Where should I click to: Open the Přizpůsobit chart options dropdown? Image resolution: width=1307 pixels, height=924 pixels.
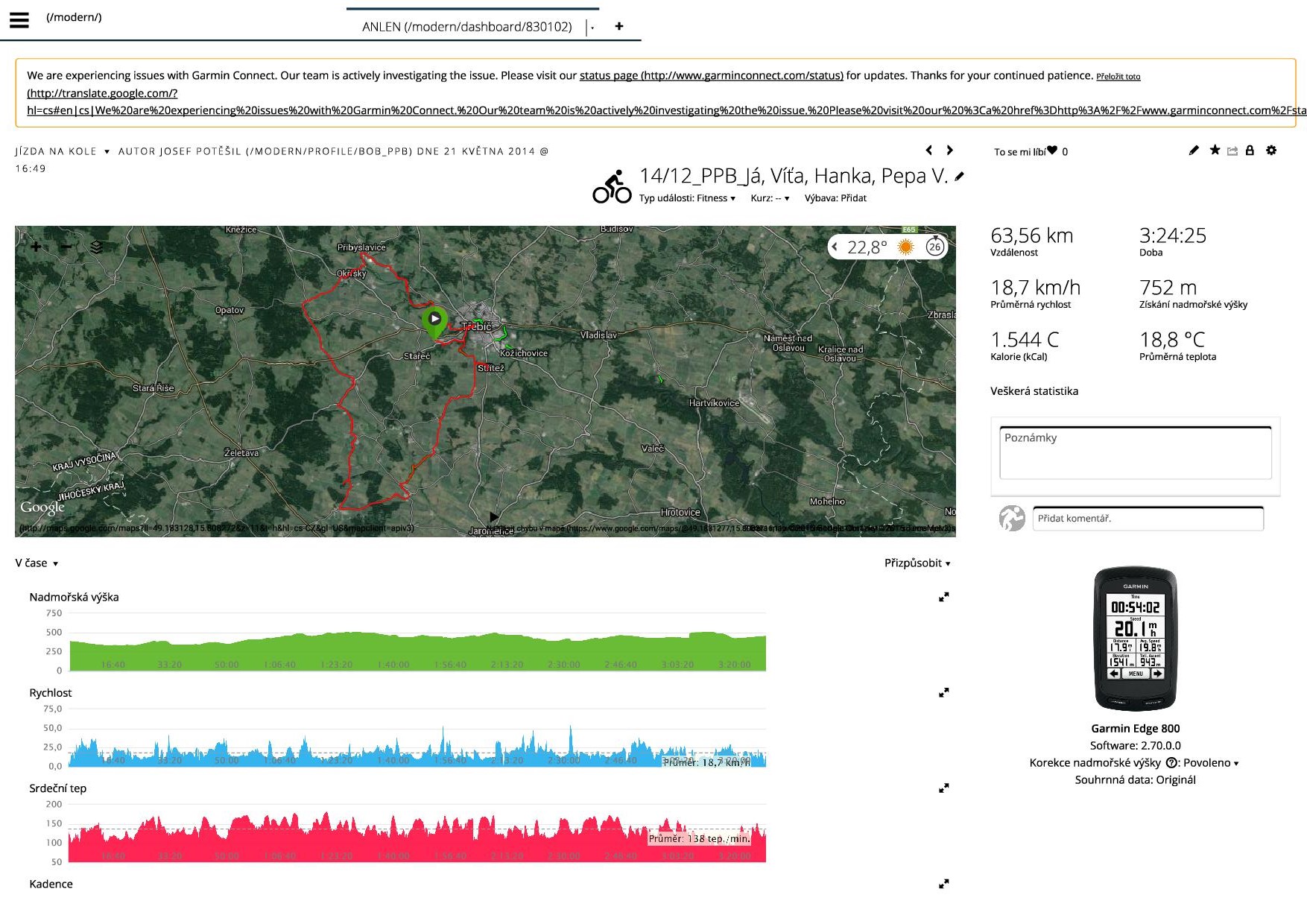pyautogui.click(x=917, y=563)
